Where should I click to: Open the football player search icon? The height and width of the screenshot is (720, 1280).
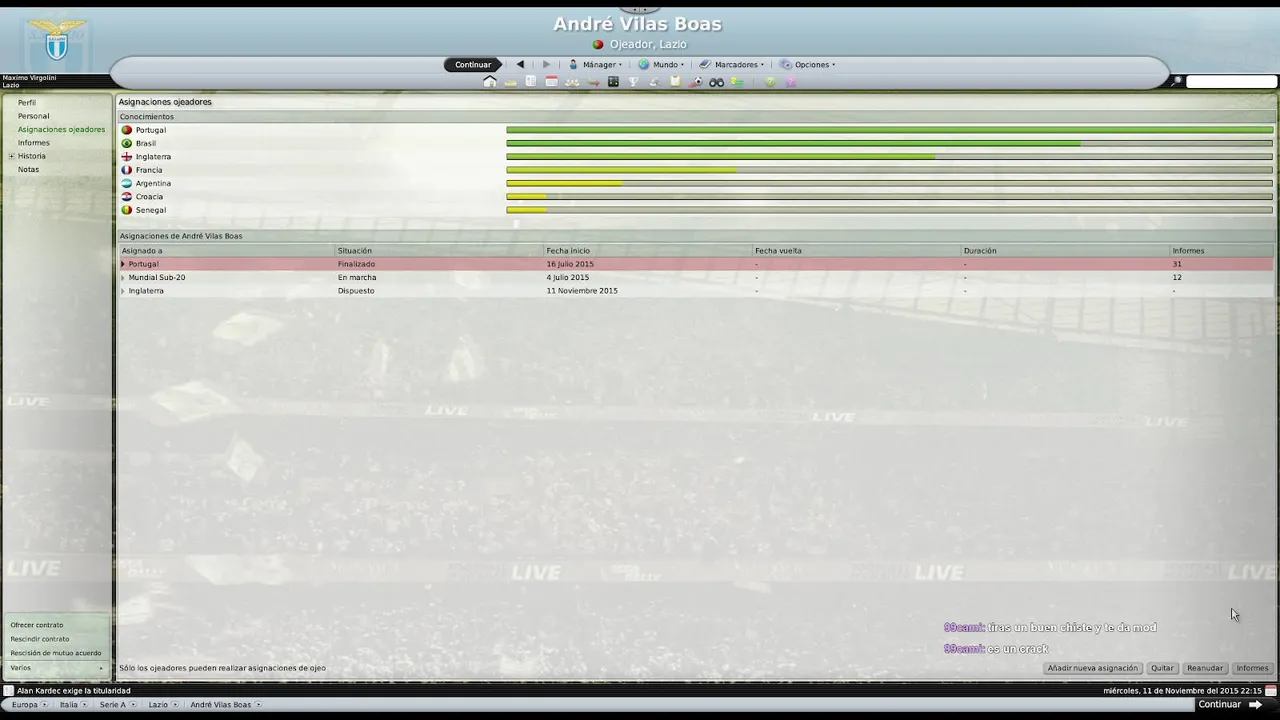pos(696,82)
